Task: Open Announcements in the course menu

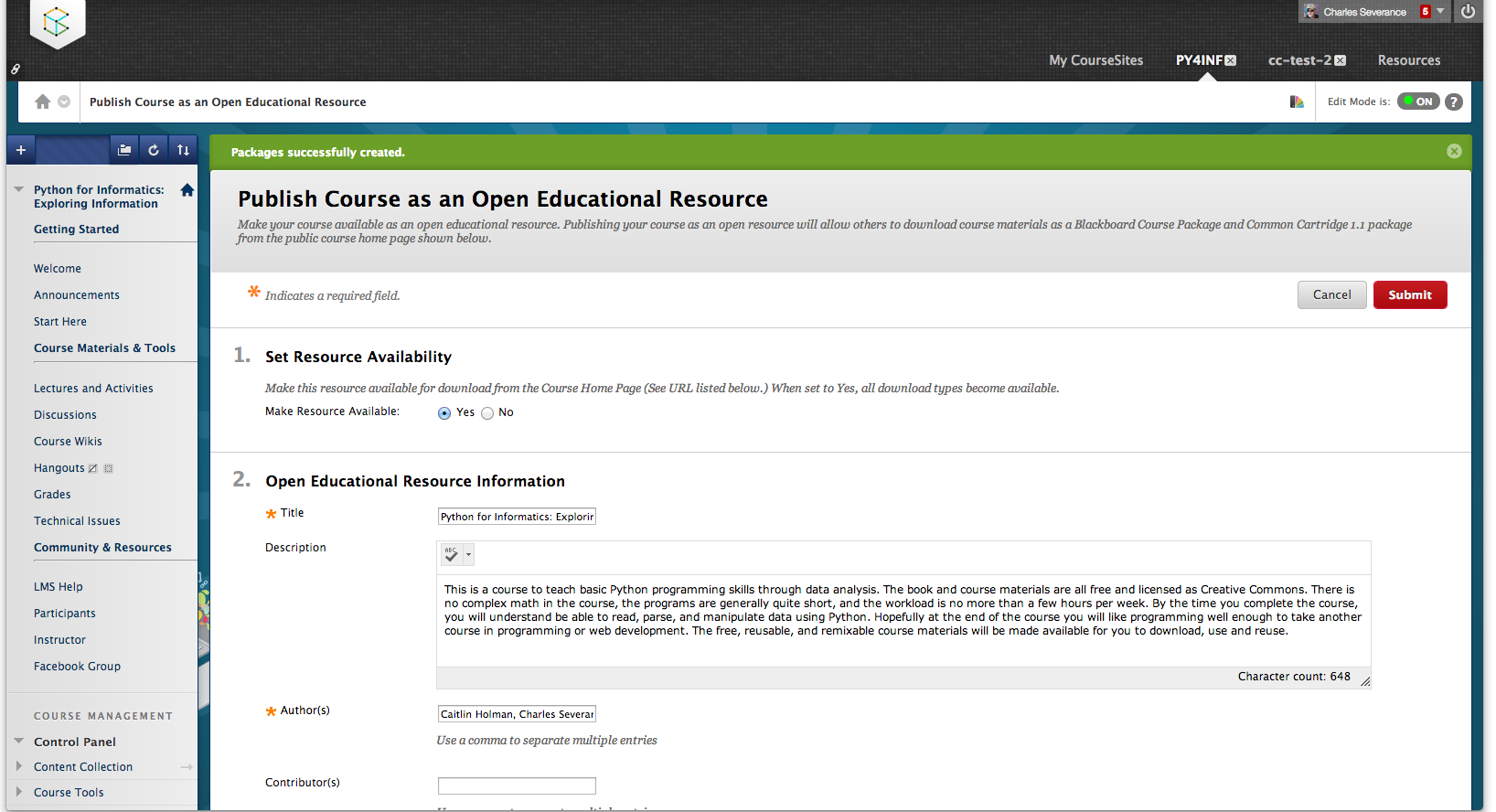Action: 77,295
